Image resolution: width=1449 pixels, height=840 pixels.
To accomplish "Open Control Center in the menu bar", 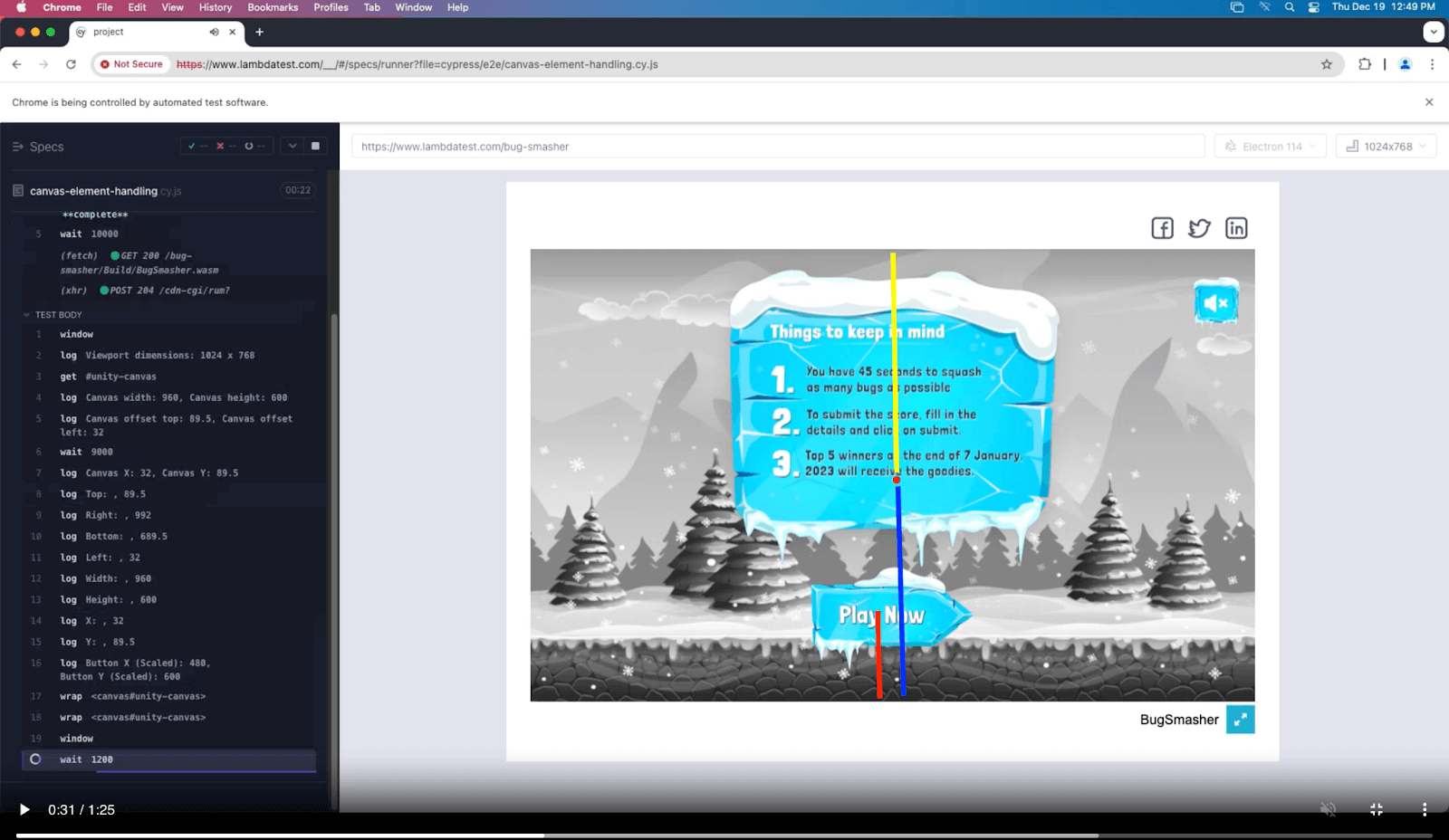I will click(1314, 7).
